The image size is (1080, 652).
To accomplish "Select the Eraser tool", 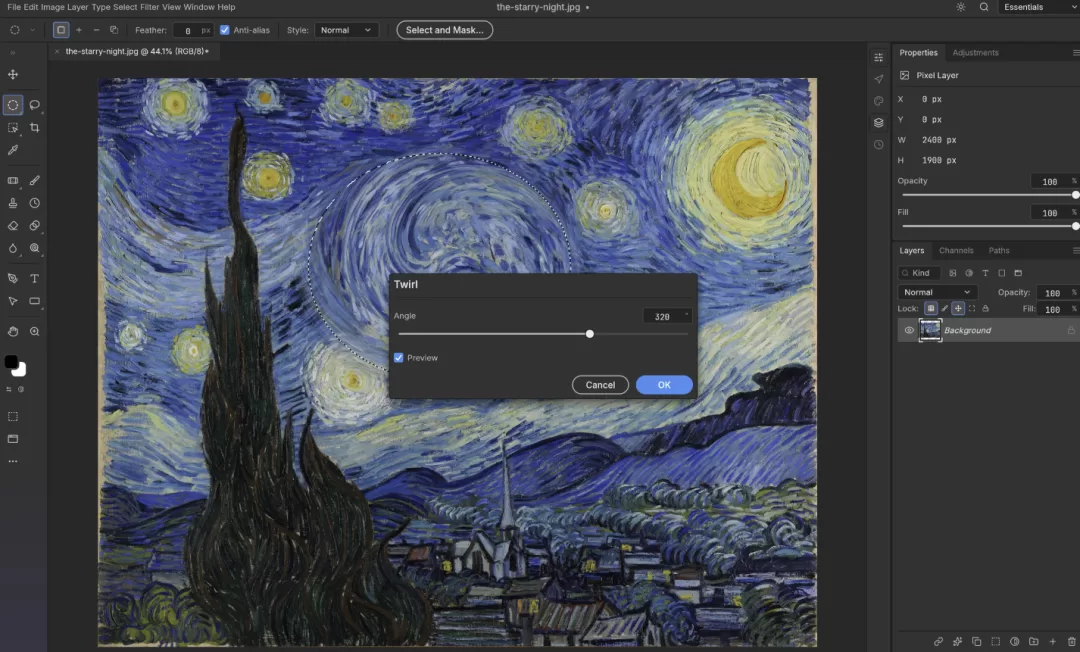I will pyautogui.click(x=12, y=226).
